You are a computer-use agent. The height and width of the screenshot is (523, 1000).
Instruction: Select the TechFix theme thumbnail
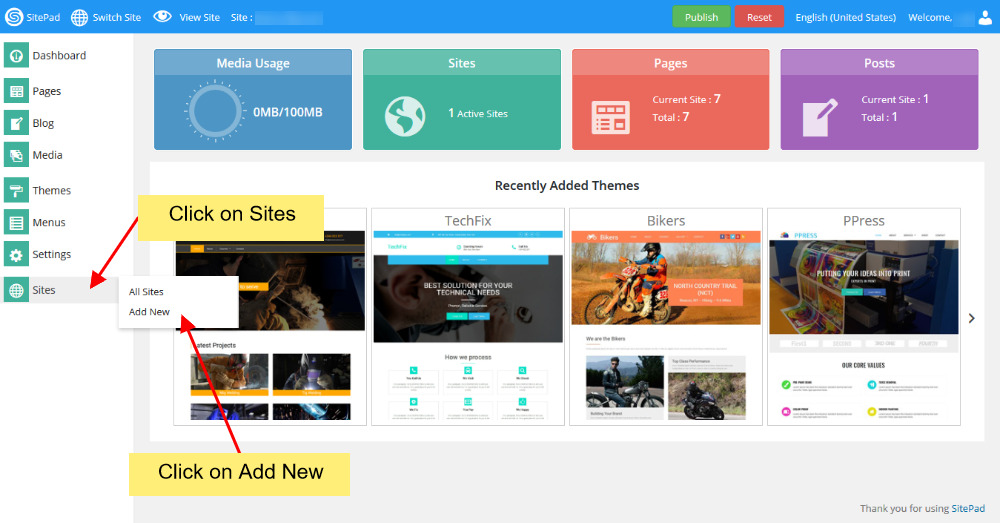coord(468,326)
